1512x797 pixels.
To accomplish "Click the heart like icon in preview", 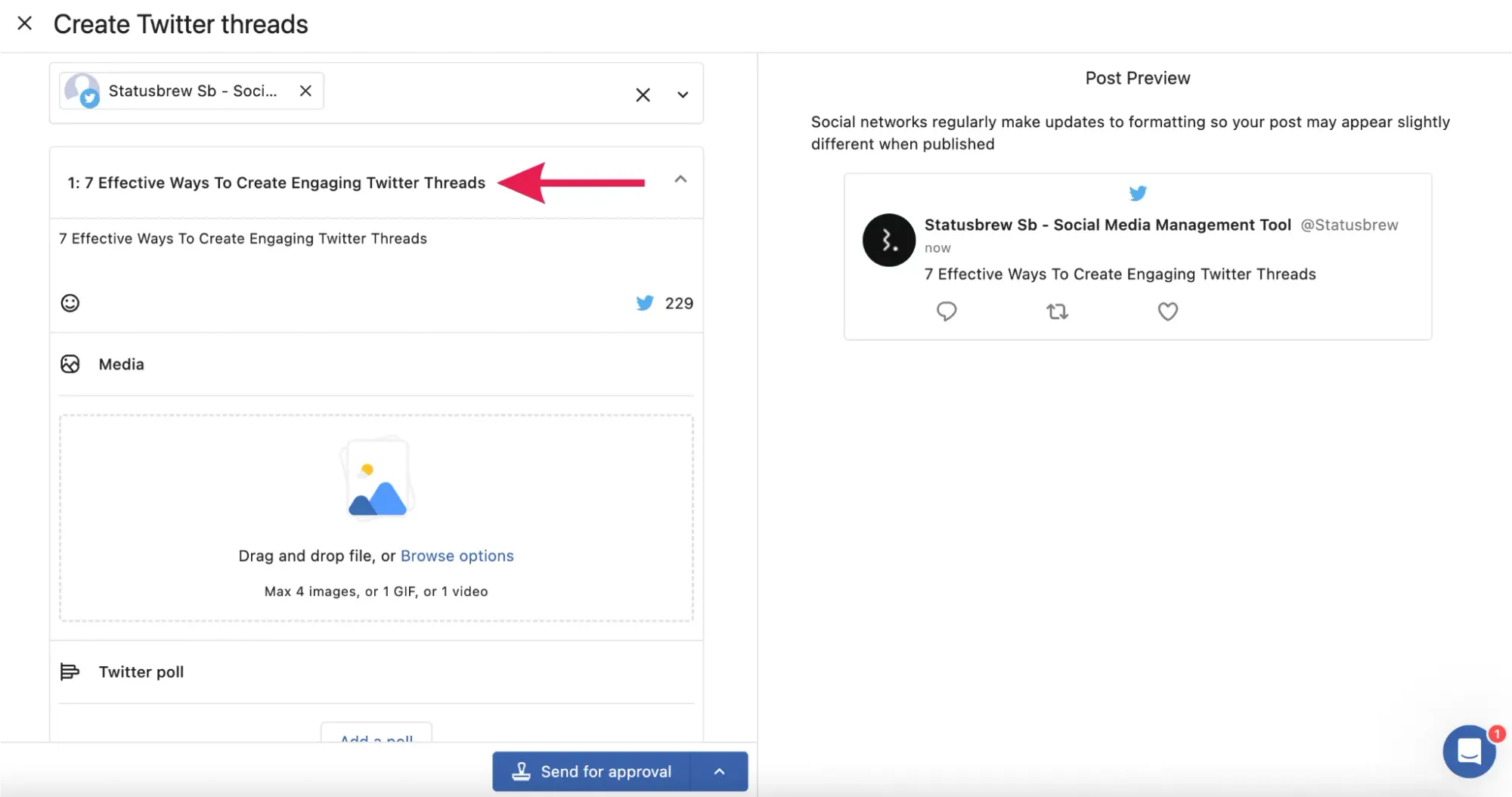I will click(1167, 312).
